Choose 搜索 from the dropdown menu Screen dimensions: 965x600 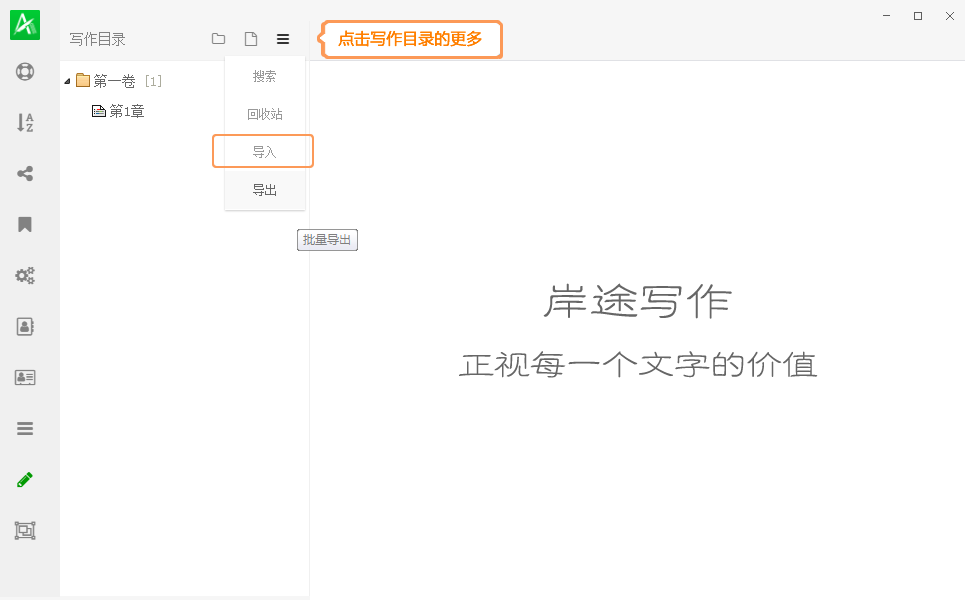[265, 76]
